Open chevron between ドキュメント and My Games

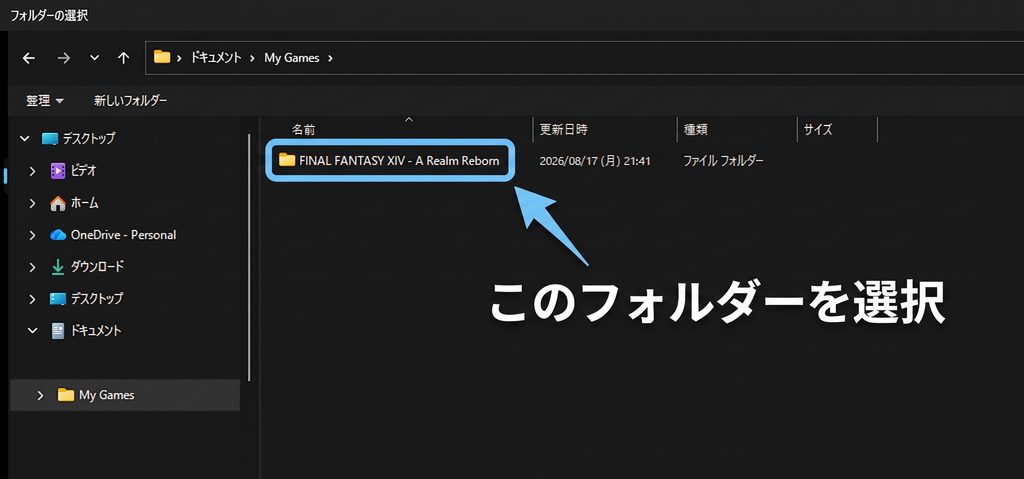(x=253, y=58)
